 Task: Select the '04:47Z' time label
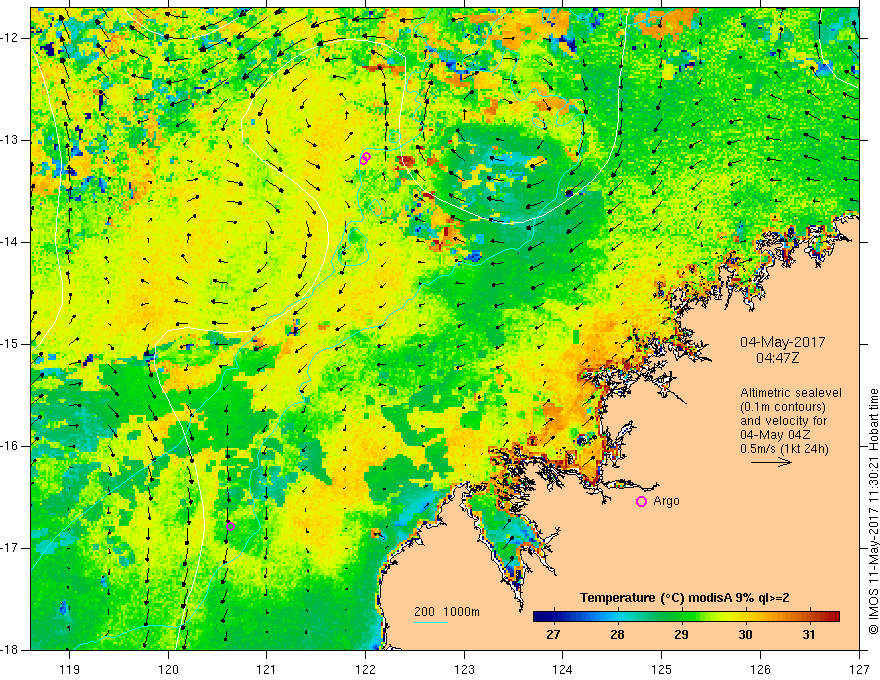pos(777,357)
